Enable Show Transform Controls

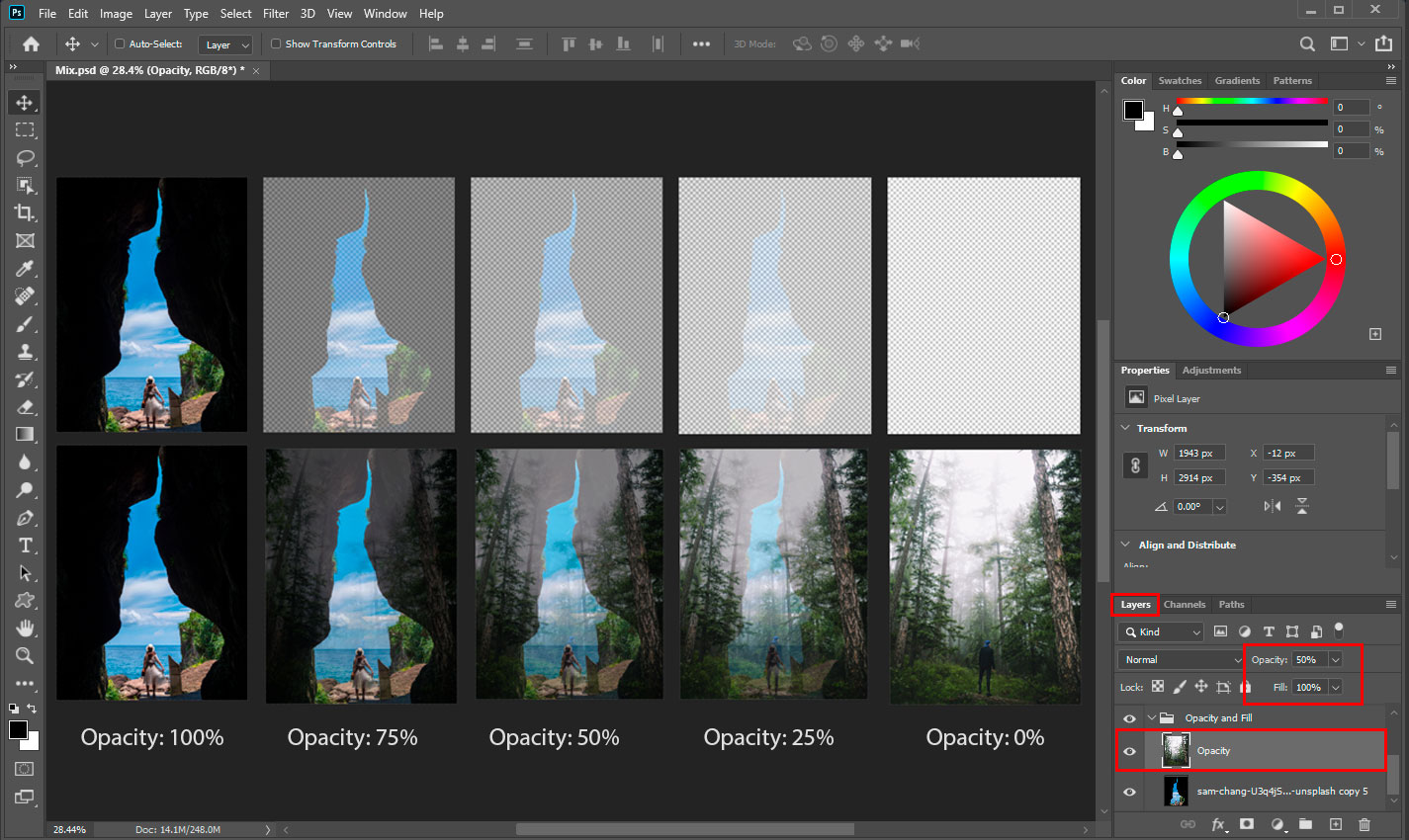tap(277, 43)
